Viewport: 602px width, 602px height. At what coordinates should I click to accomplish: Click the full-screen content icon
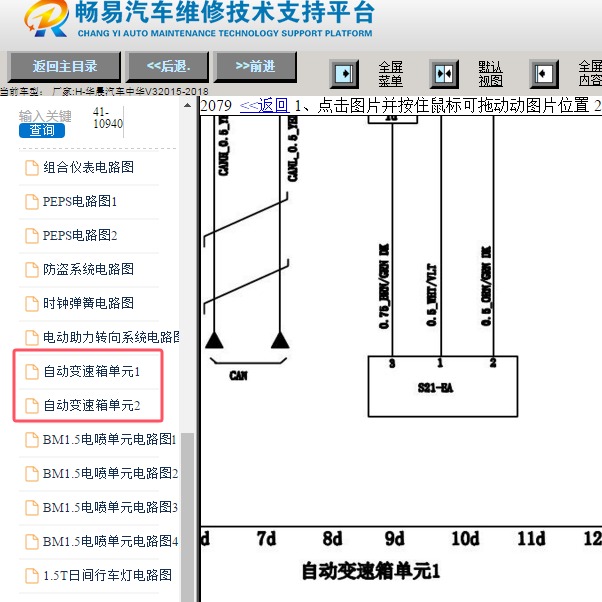(544, 74)
